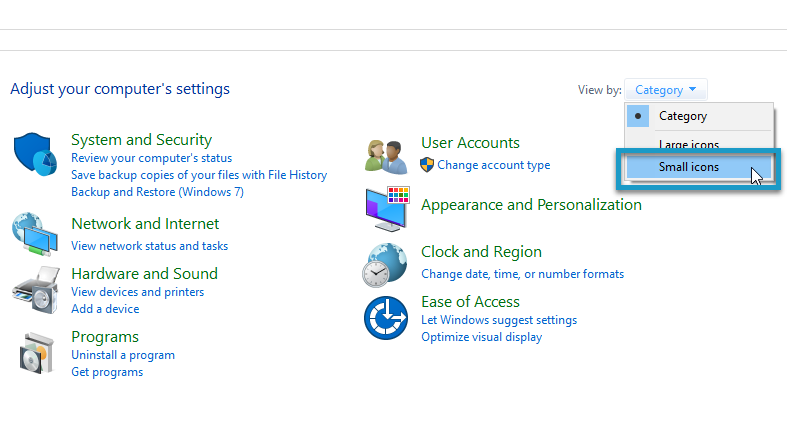Click the Appearance and Personalization monitor icon
Screen dimensions: 787x427
(x=386, y=208)
